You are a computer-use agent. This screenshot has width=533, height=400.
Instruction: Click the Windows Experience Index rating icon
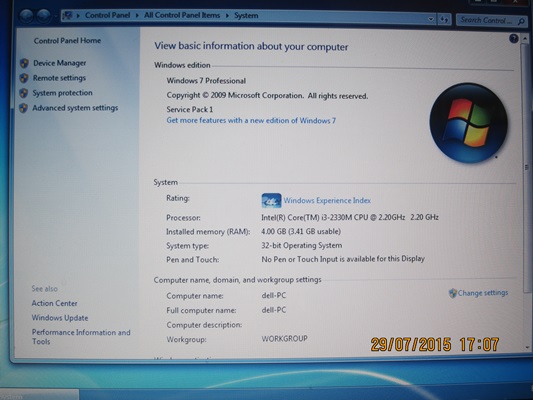point(271,201)
